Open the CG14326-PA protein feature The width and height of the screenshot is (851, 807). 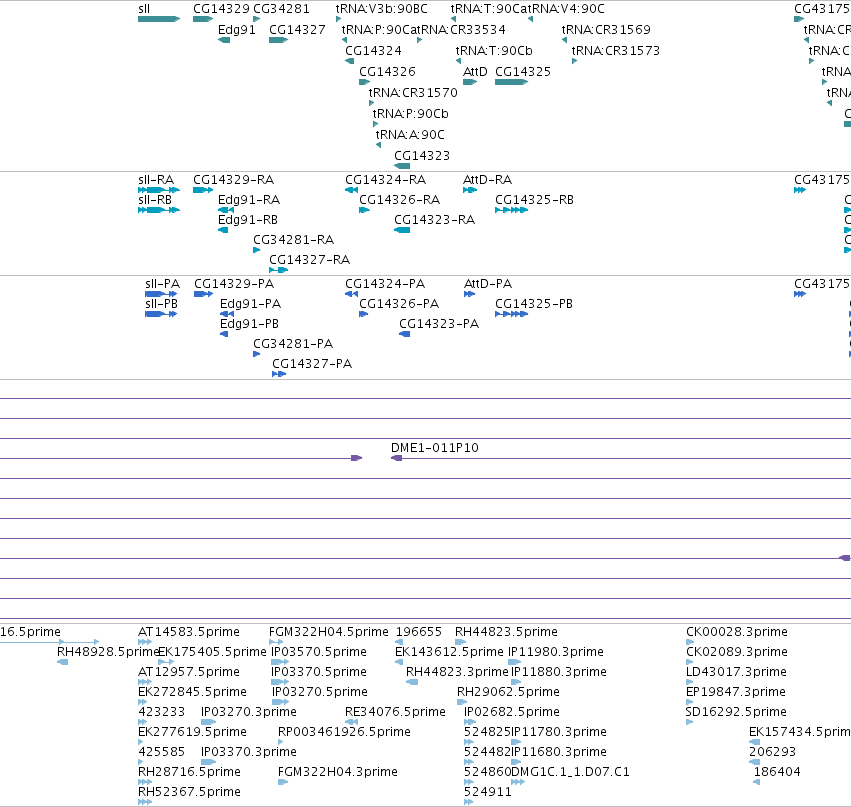pos(364,314)
